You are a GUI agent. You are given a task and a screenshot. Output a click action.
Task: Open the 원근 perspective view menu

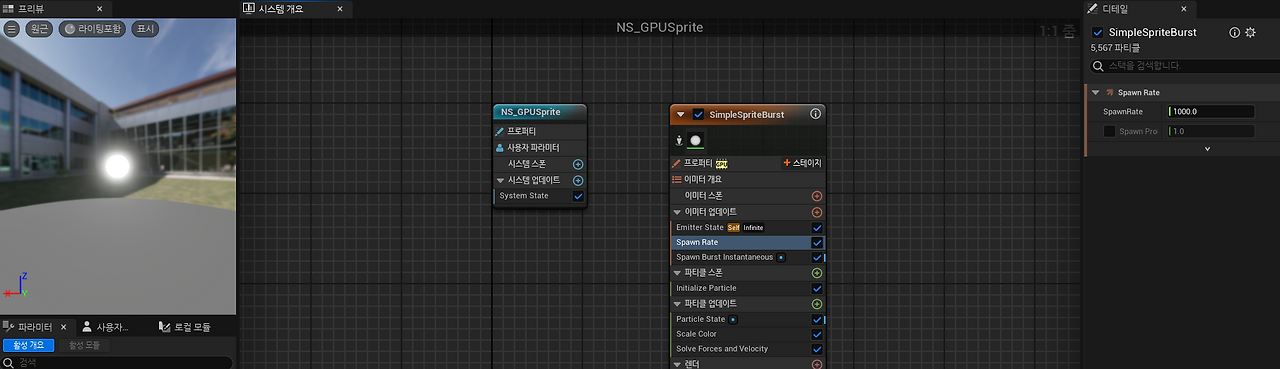click(39, 29)
